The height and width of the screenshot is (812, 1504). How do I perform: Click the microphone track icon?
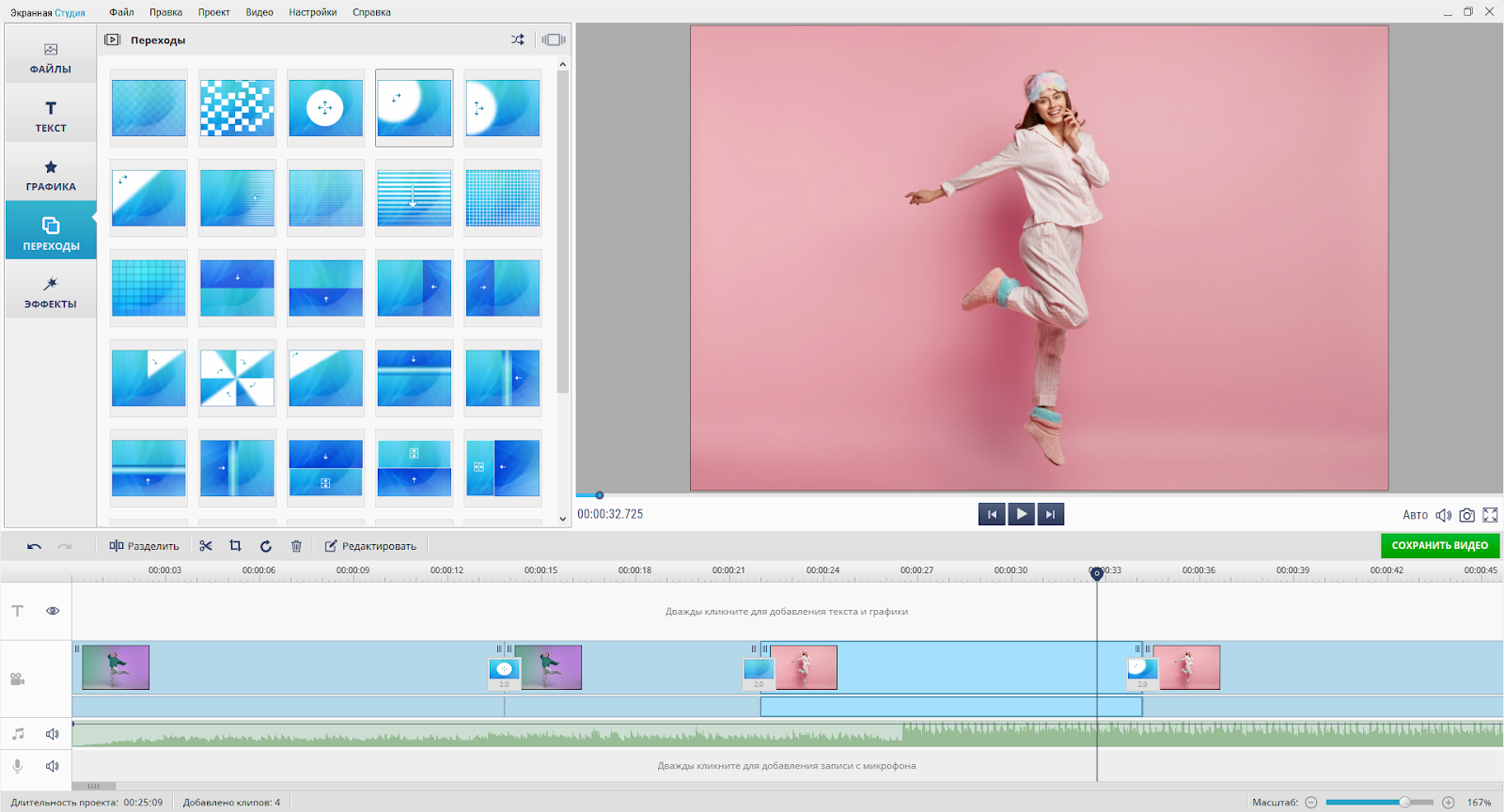pos(18,766)
